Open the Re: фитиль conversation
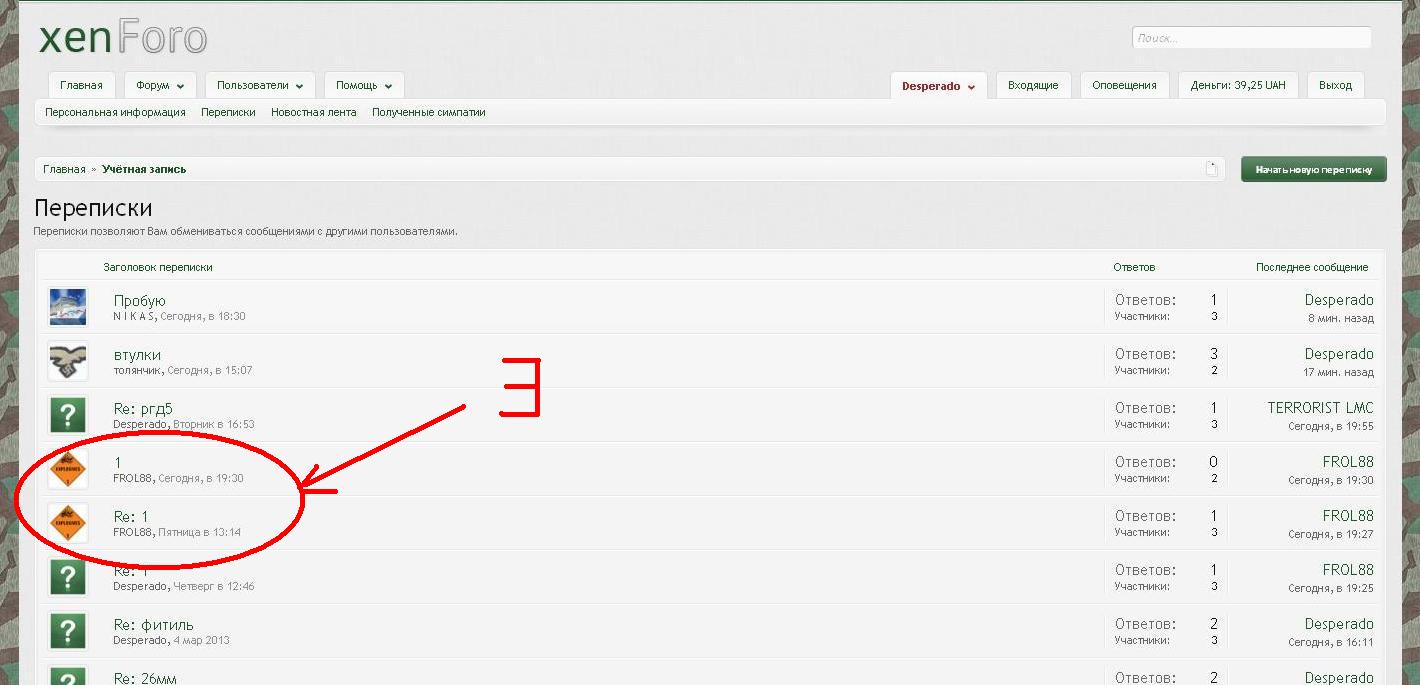Viewport: 1420px width, 685px height. [154, 625]
